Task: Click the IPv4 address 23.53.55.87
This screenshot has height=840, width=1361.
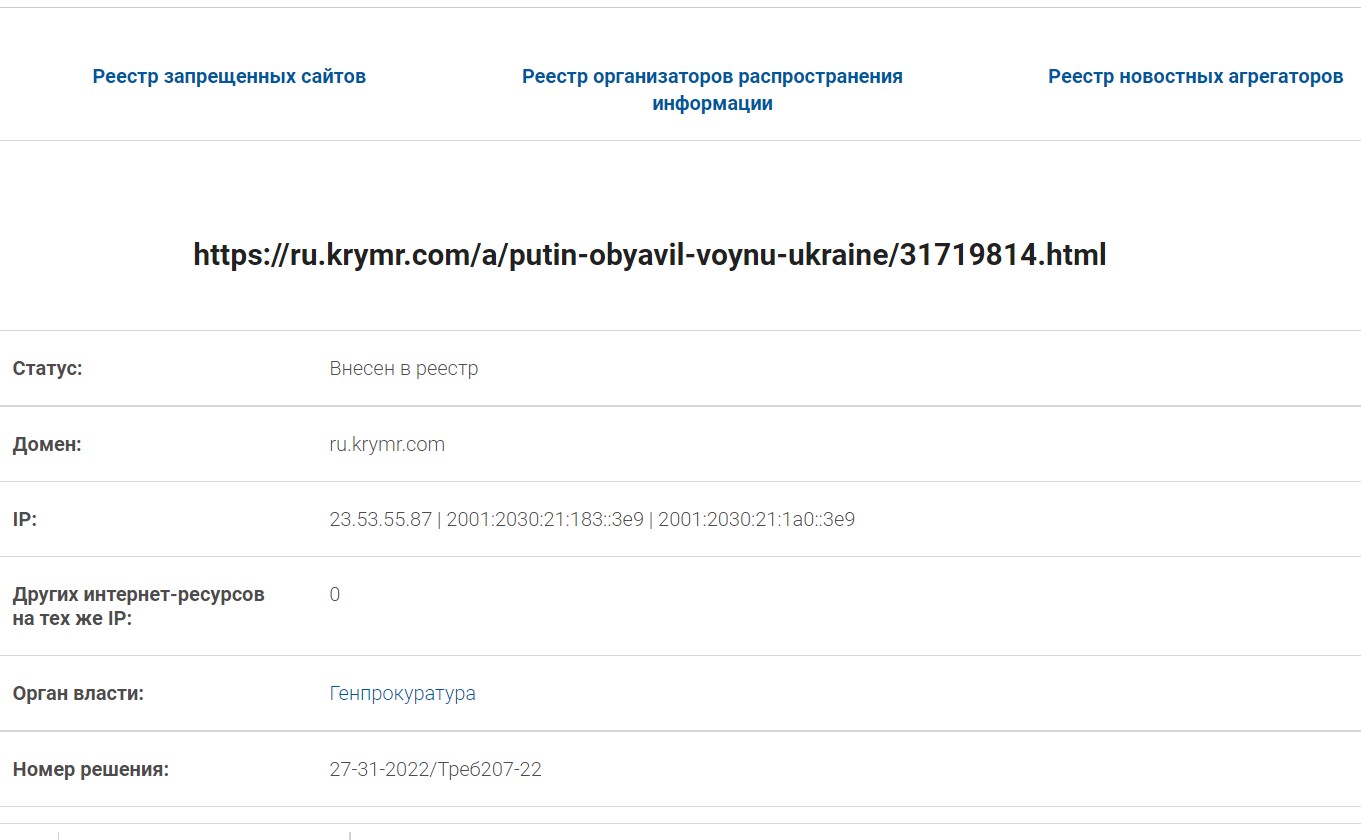Action: click(x=380, y=520)
